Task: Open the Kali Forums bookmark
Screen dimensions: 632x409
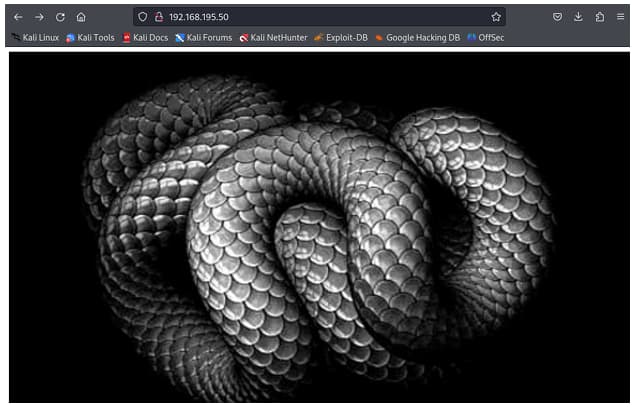Action: (203, 38)
